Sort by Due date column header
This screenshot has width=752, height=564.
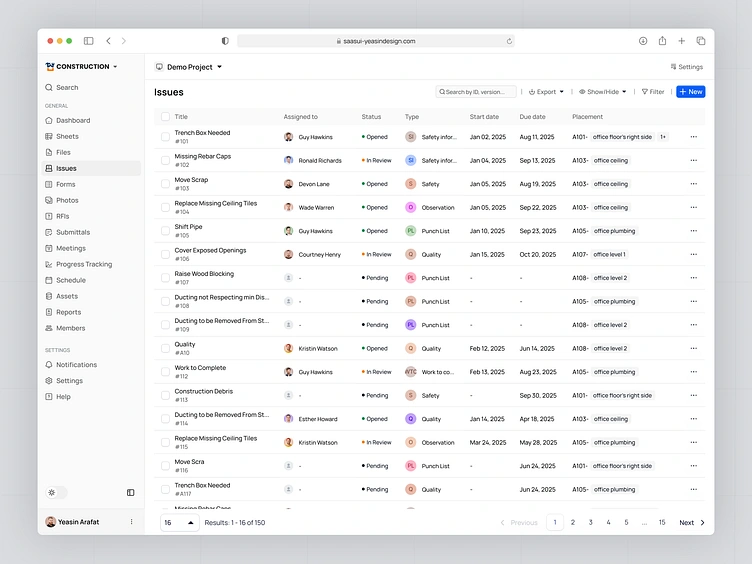pos(532,117)
